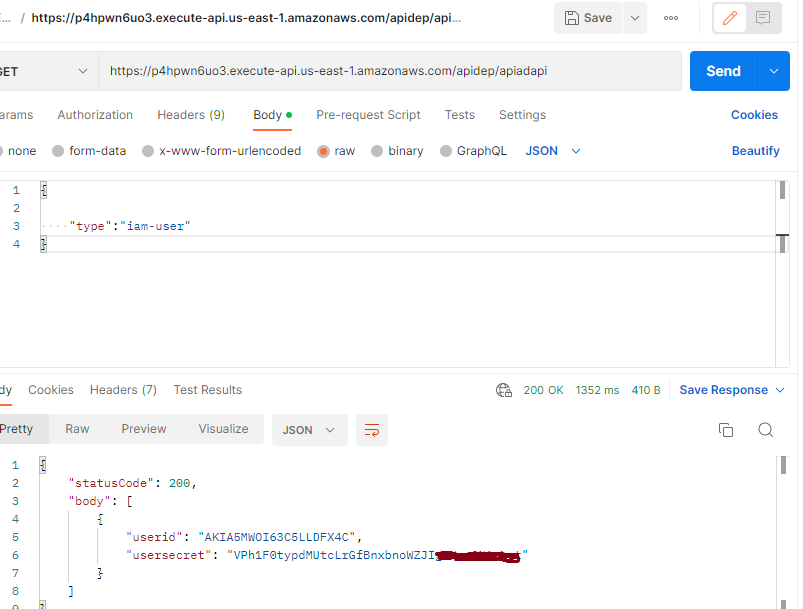Switch to the Params tab
Screen dimensions: 803x609
(x=16, y=115)
